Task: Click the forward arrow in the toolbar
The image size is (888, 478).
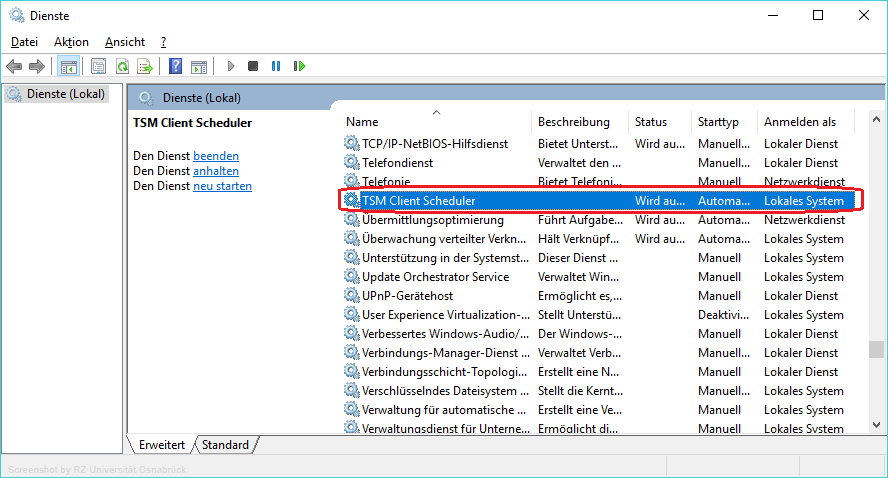Action: click(x=37, y=66)
